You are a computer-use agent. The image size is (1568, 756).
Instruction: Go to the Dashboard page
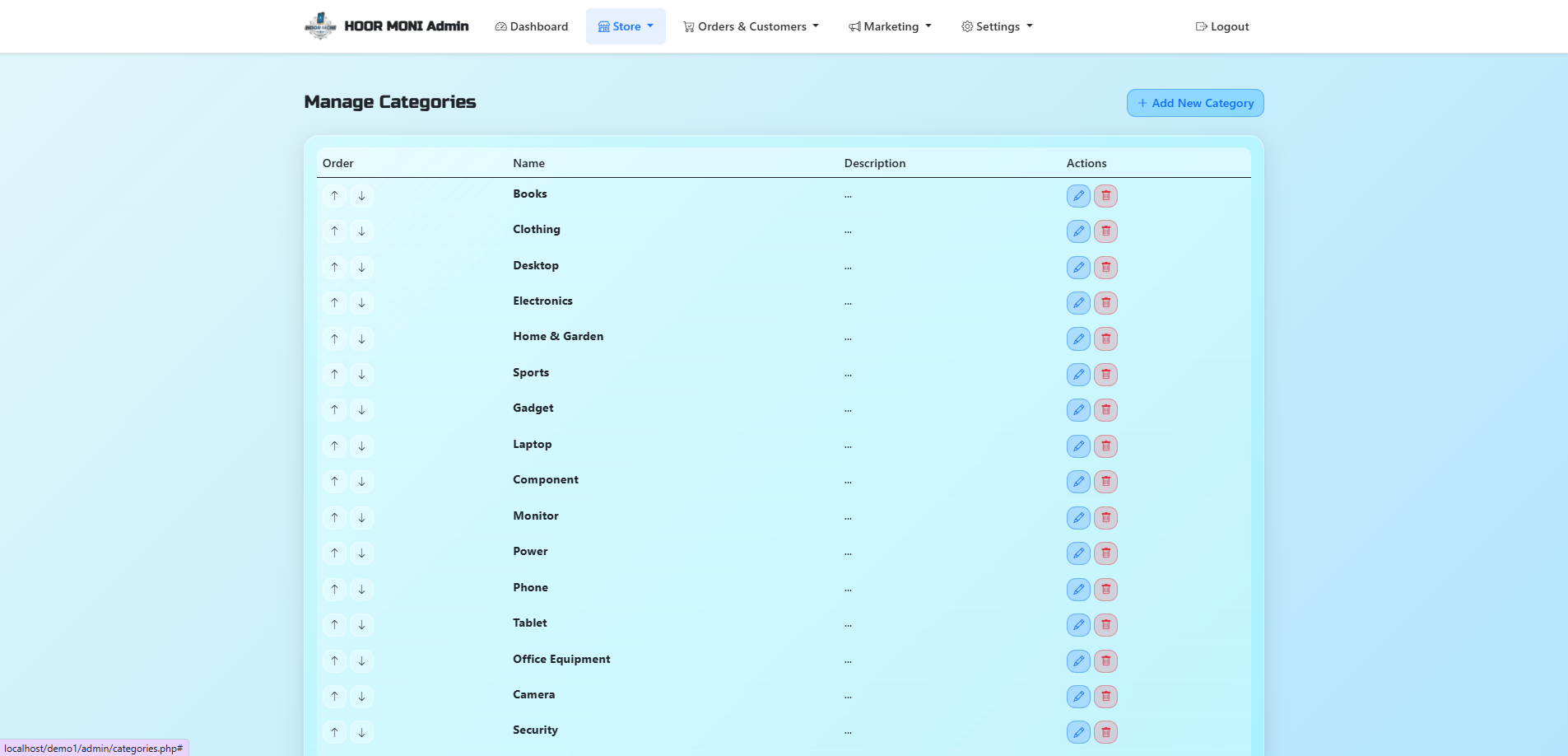point(532,26)
